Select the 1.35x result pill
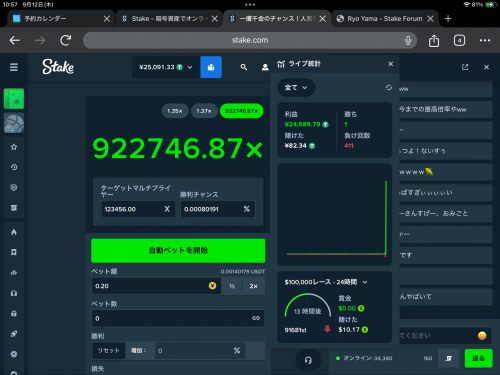 pyautogui.click(x=175, y=111)
